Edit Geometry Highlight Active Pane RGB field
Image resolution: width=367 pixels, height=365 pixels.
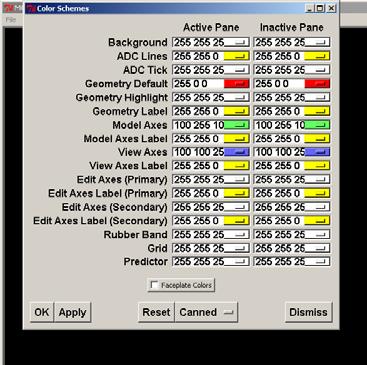198,98
